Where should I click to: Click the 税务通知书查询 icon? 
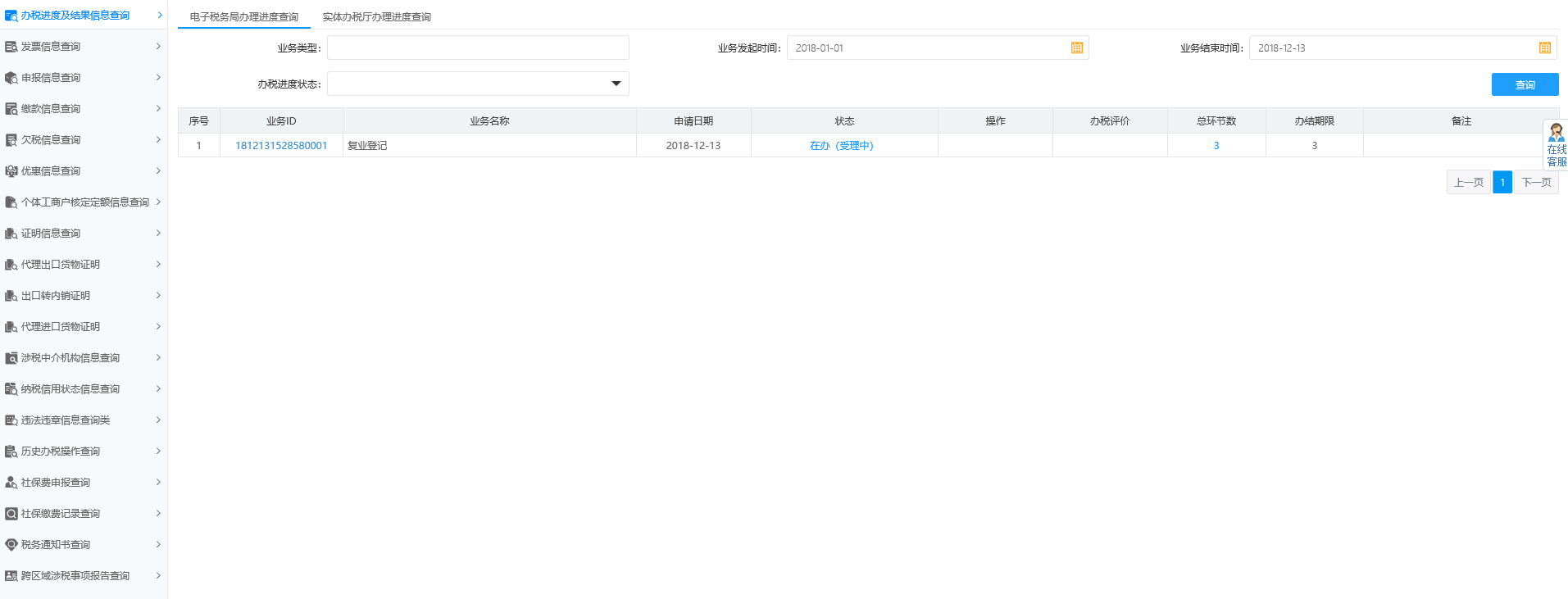[x=11, y=545]
